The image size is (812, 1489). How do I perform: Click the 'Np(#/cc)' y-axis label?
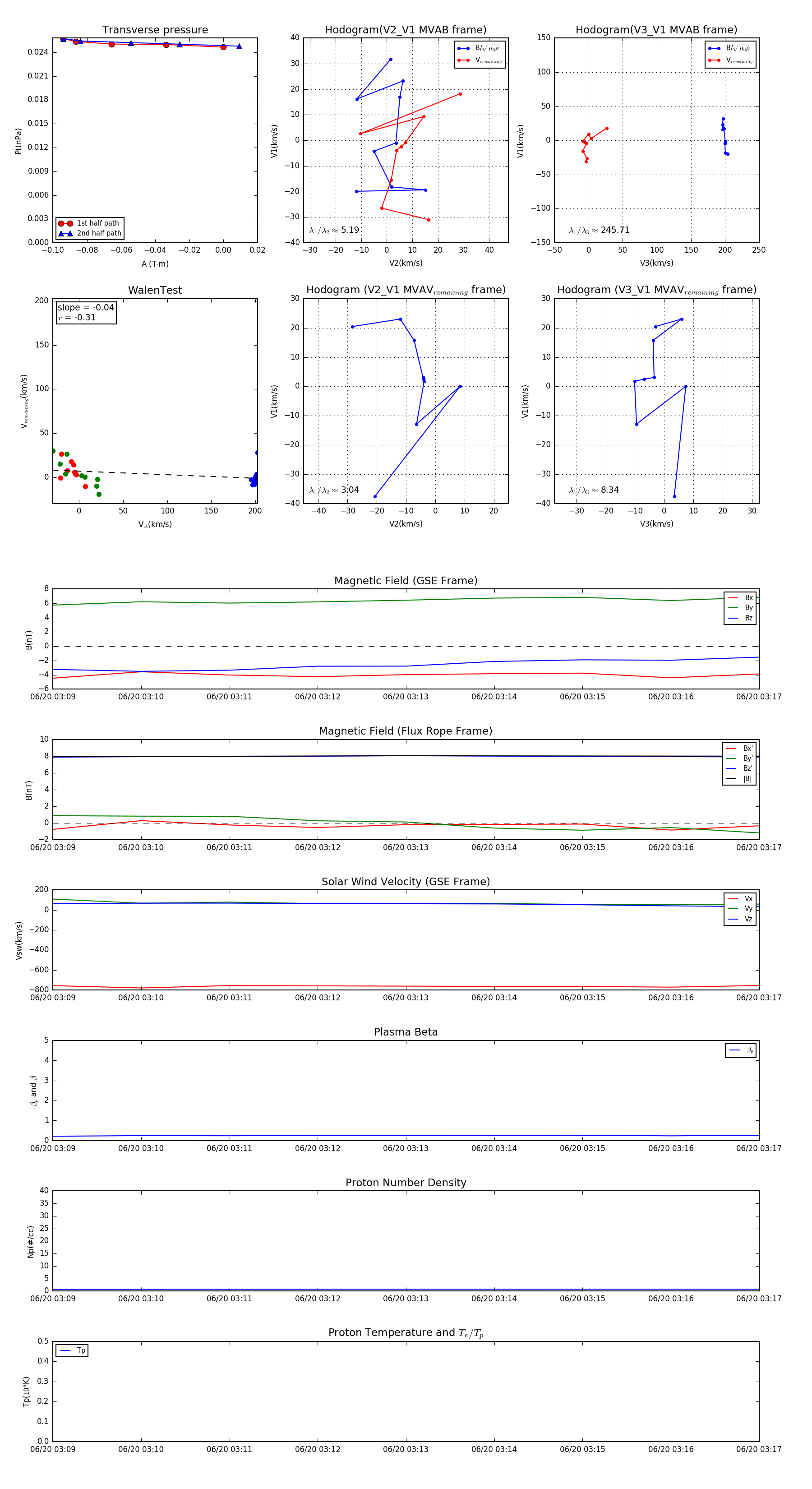(x=31, y=1241)
